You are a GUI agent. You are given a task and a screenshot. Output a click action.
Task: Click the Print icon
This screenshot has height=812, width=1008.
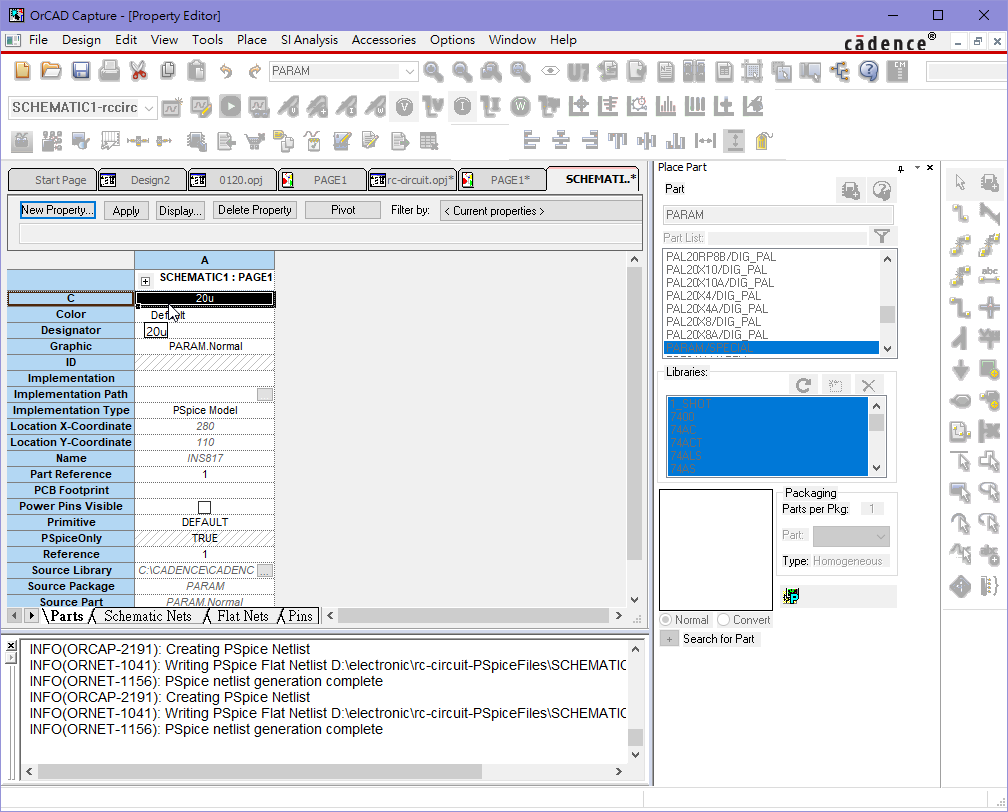coord(109,70)
